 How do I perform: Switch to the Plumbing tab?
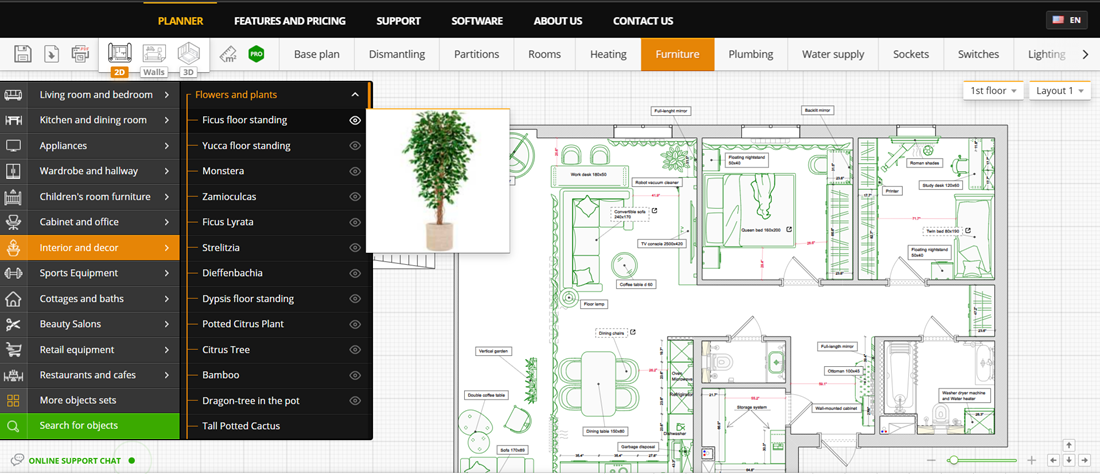point(751,54)
